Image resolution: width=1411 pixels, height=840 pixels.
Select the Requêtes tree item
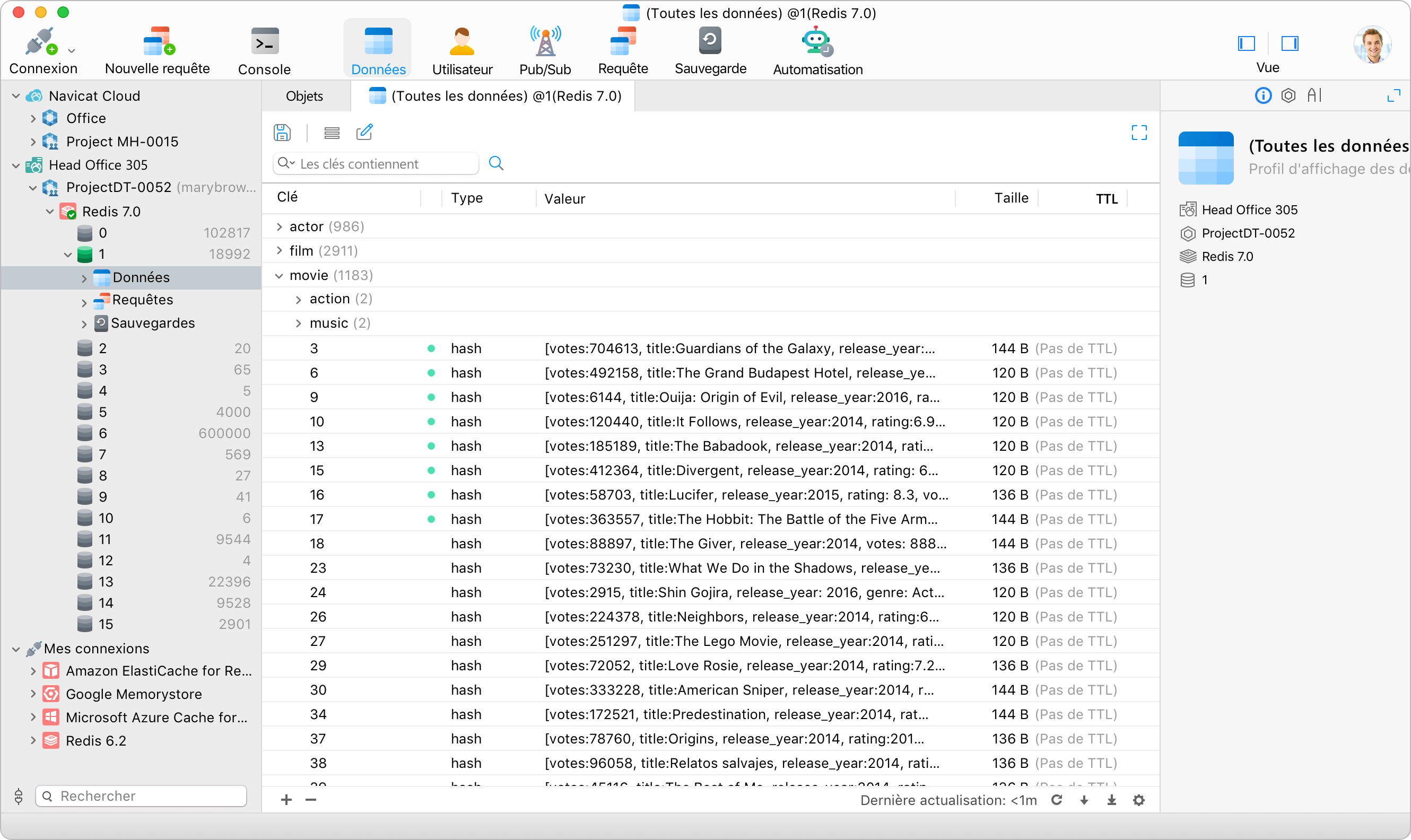(142, 300)
